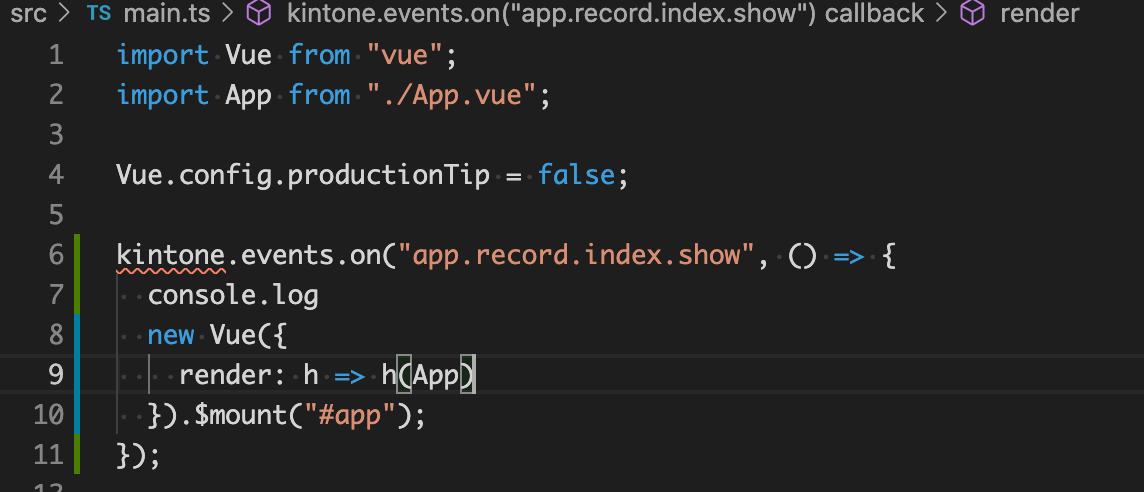Click line number 9 in the gutter
The image size is (1144, 492).
point(55,374)
